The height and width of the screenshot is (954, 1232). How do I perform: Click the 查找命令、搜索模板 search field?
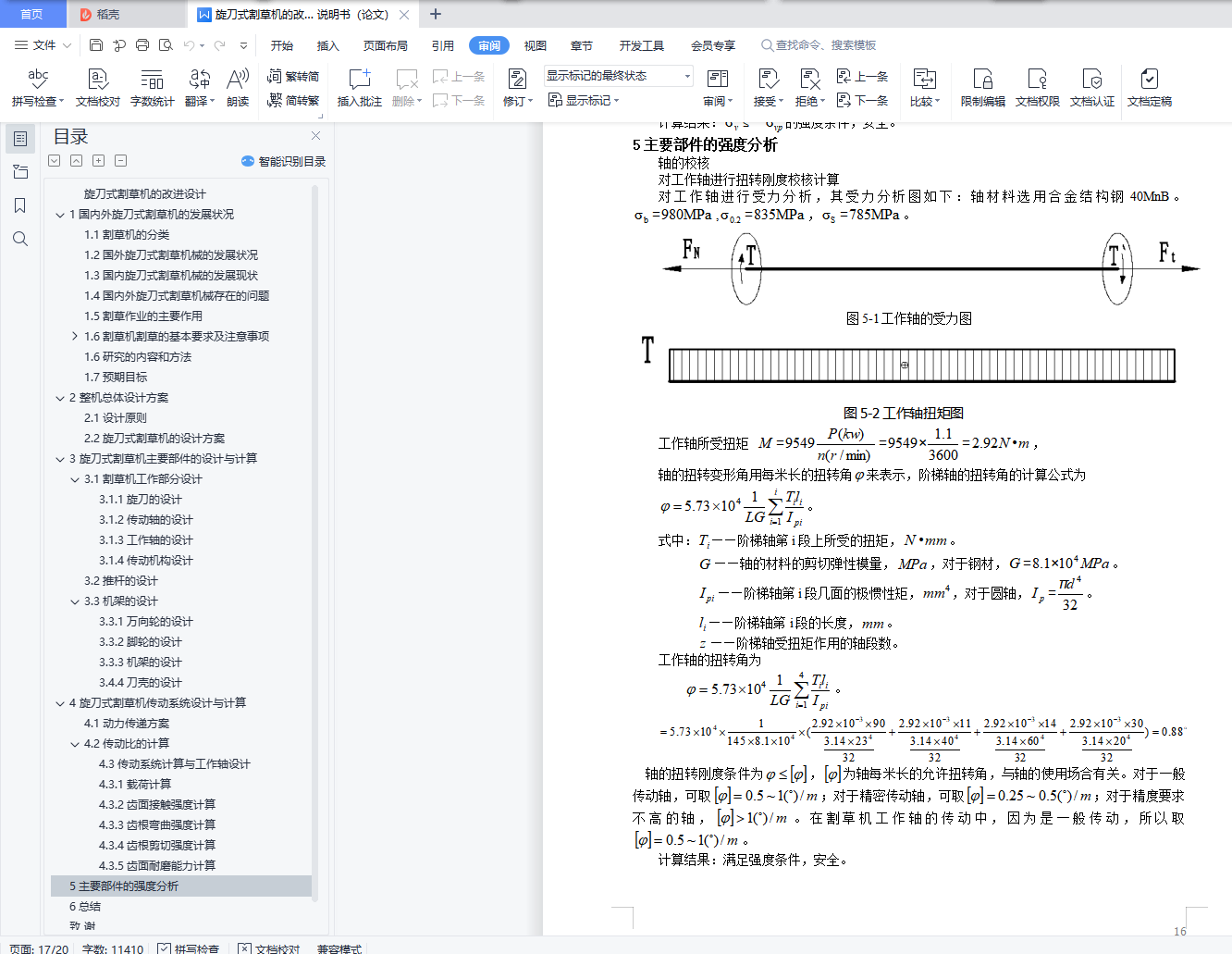click(819, 45)
